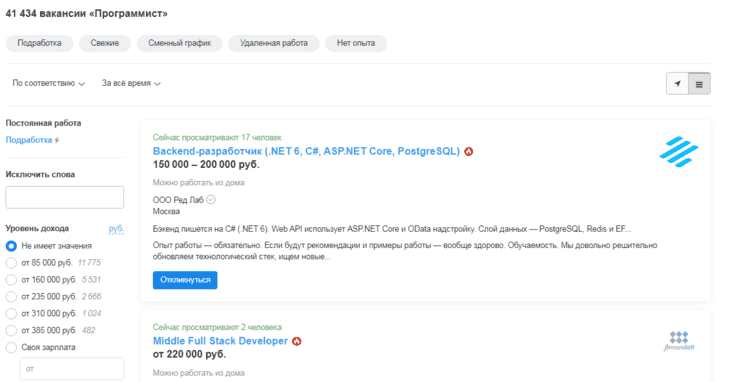Image resolution: width=730 pixels, height=382 pixels.
Task: Click 'Откликнуться' button for Backend vacancy
Action: (185, 280)
